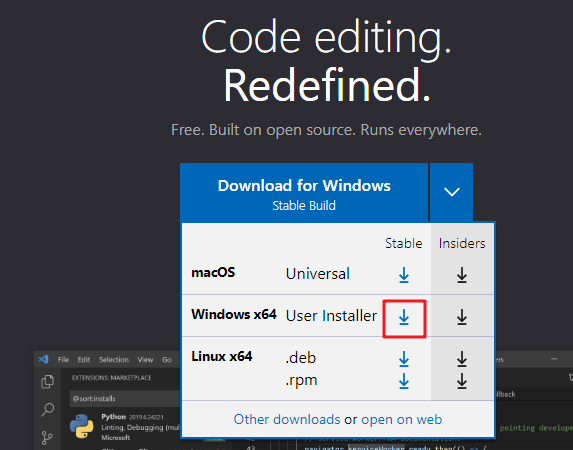Click the 'Universal' text
This screenshot has width=573, height=450.
(x=318, y=274)
